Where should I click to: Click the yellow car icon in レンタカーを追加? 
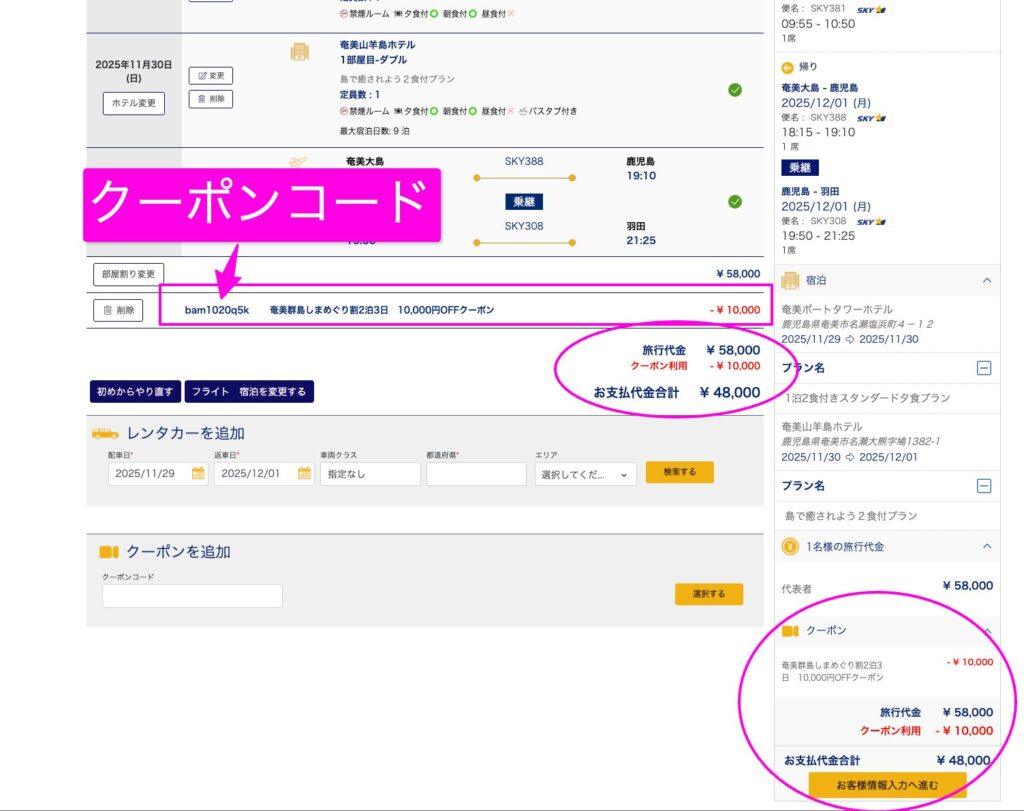click(105, 434)
